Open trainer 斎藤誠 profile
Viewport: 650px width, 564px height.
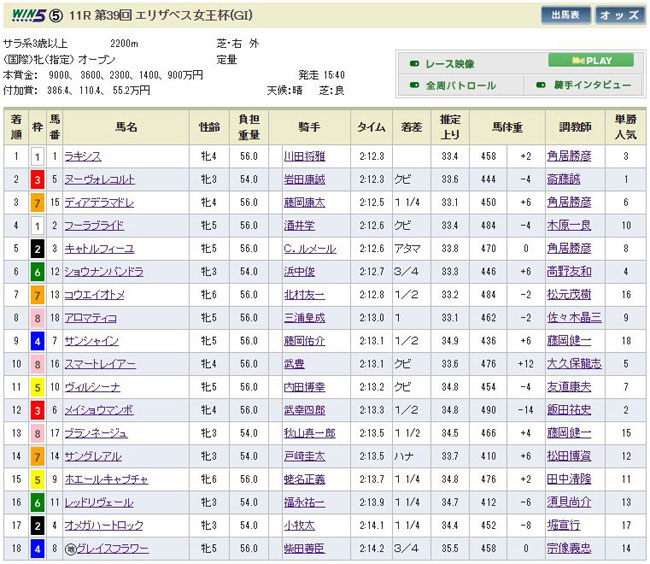[563, 180]
